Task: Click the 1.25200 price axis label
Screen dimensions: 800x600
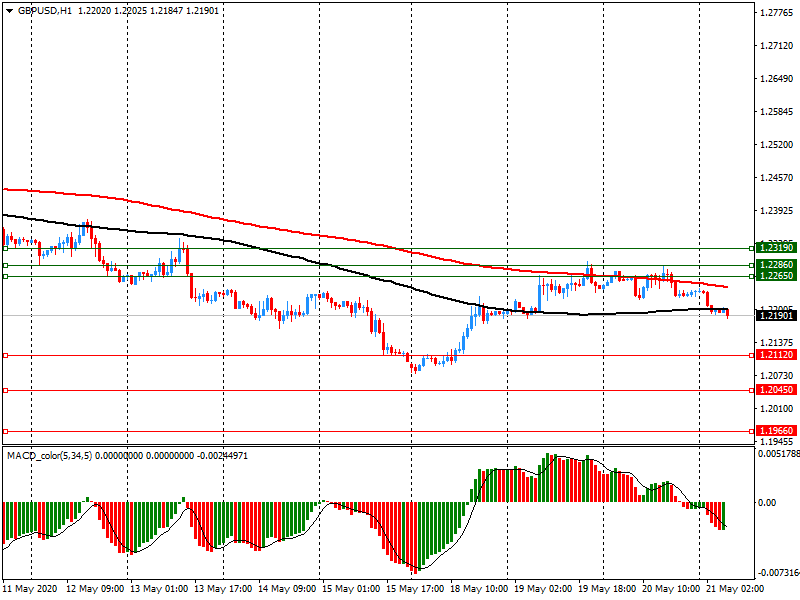Action: coord(777,145)
